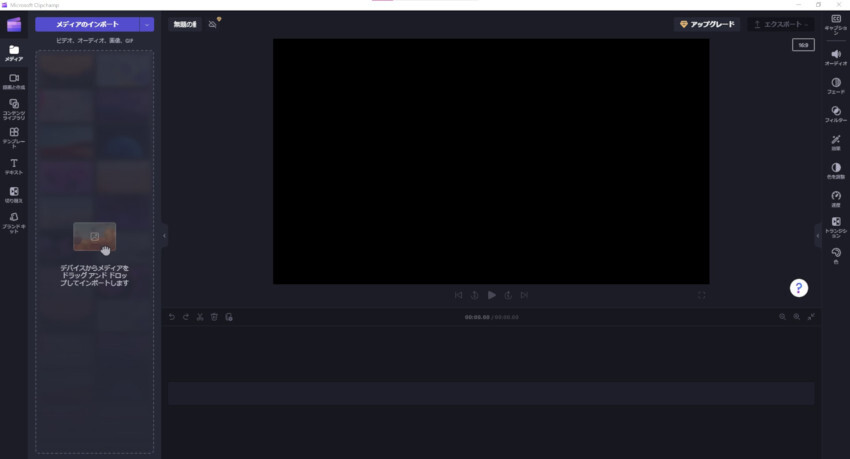The height and width of the screenshot is (459, 850).
Task: Open the 16:9 aspect ratio selector
Action: click(x=803, y=44)
